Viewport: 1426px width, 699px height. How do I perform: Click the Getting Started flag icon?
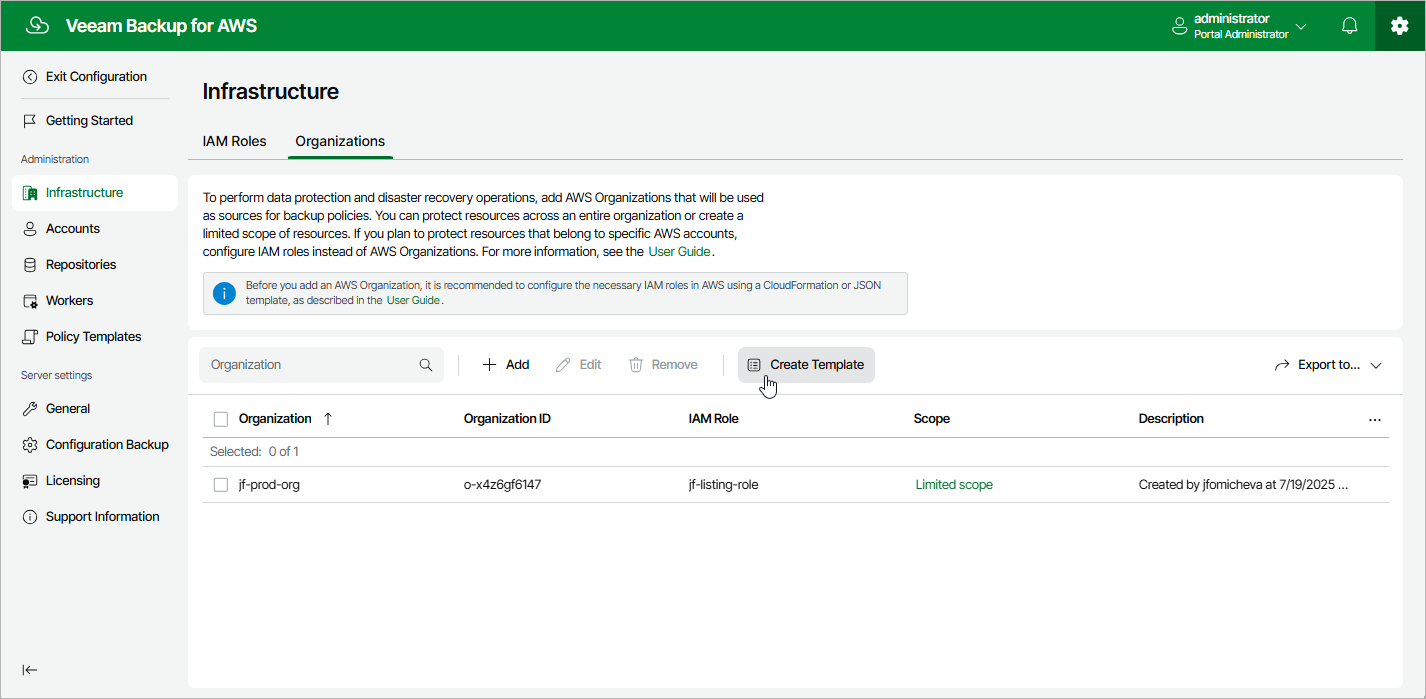(x=30, y=121)
